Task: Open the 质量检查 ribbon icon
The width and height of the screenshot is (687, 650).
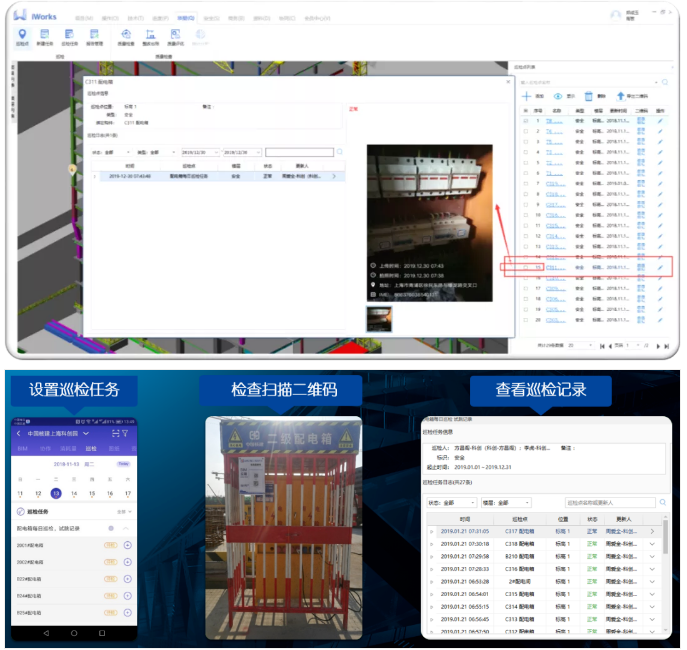Action: point(126,37)
